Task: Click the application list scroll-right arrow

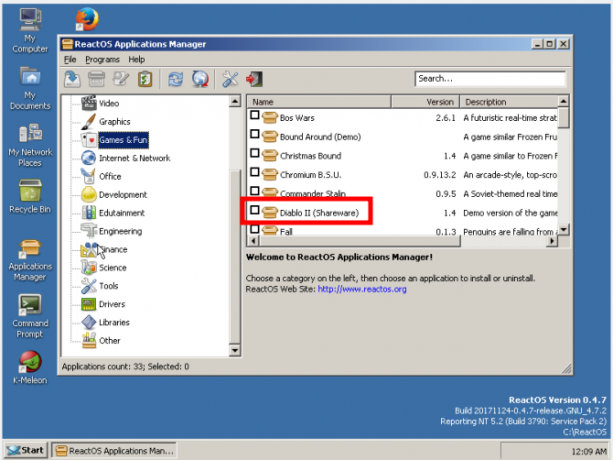Action: click(x=552, y=241)
